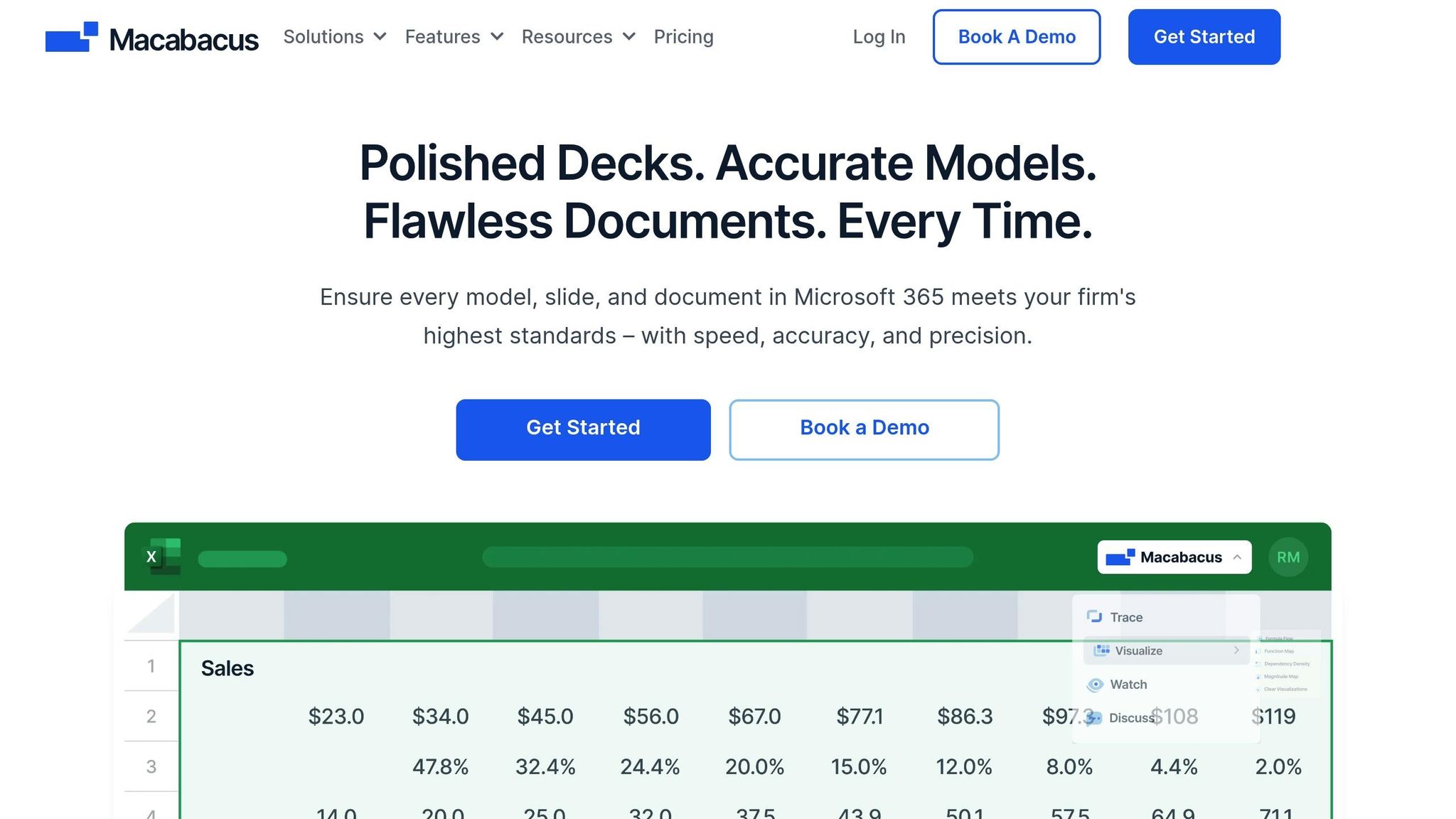The image size is (1456, 819).
Task: Select Discuss in the Macabacus menu
Action: pos(1131,718)
